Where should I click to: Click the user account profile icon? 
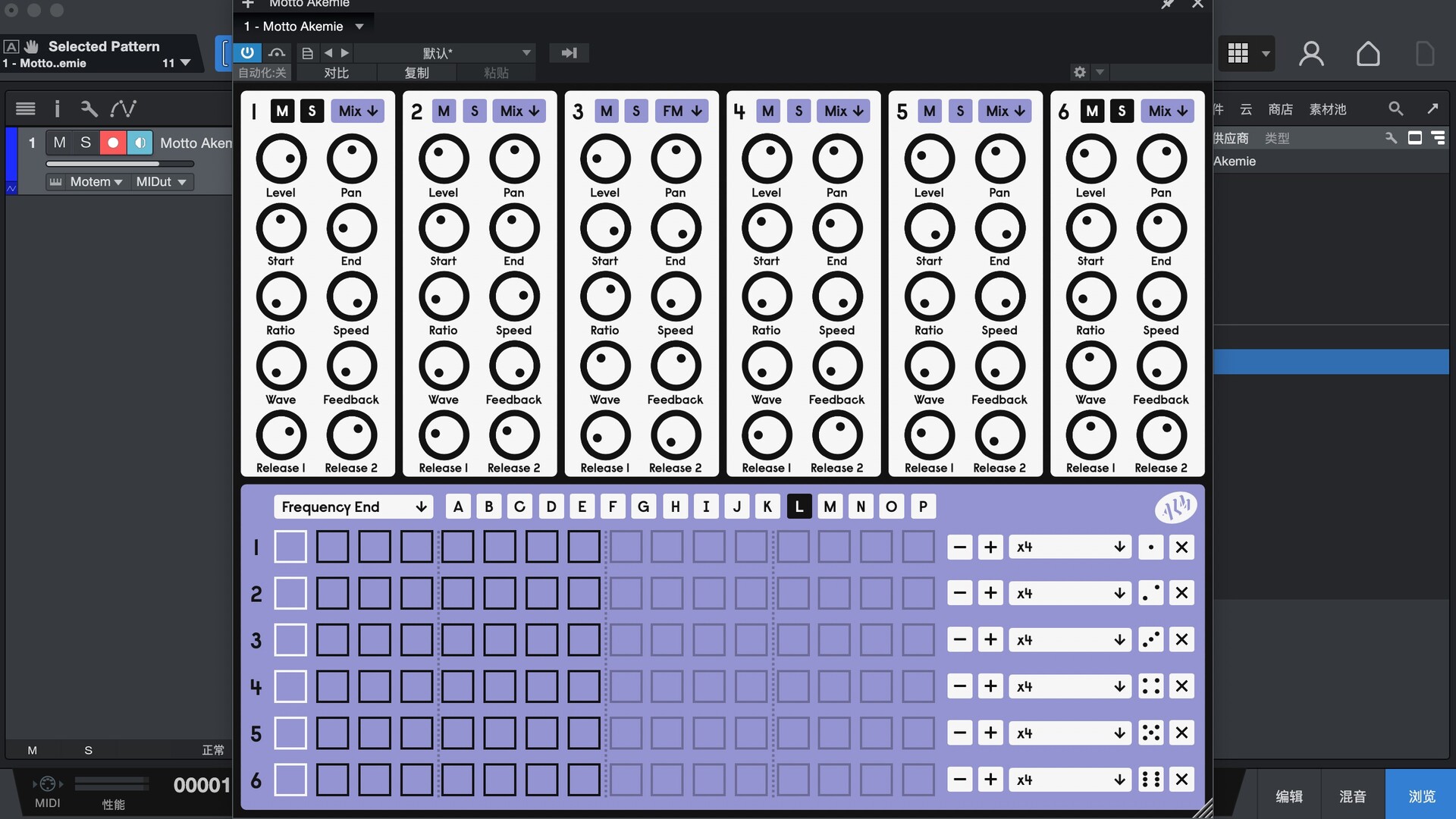(1311, 54)
